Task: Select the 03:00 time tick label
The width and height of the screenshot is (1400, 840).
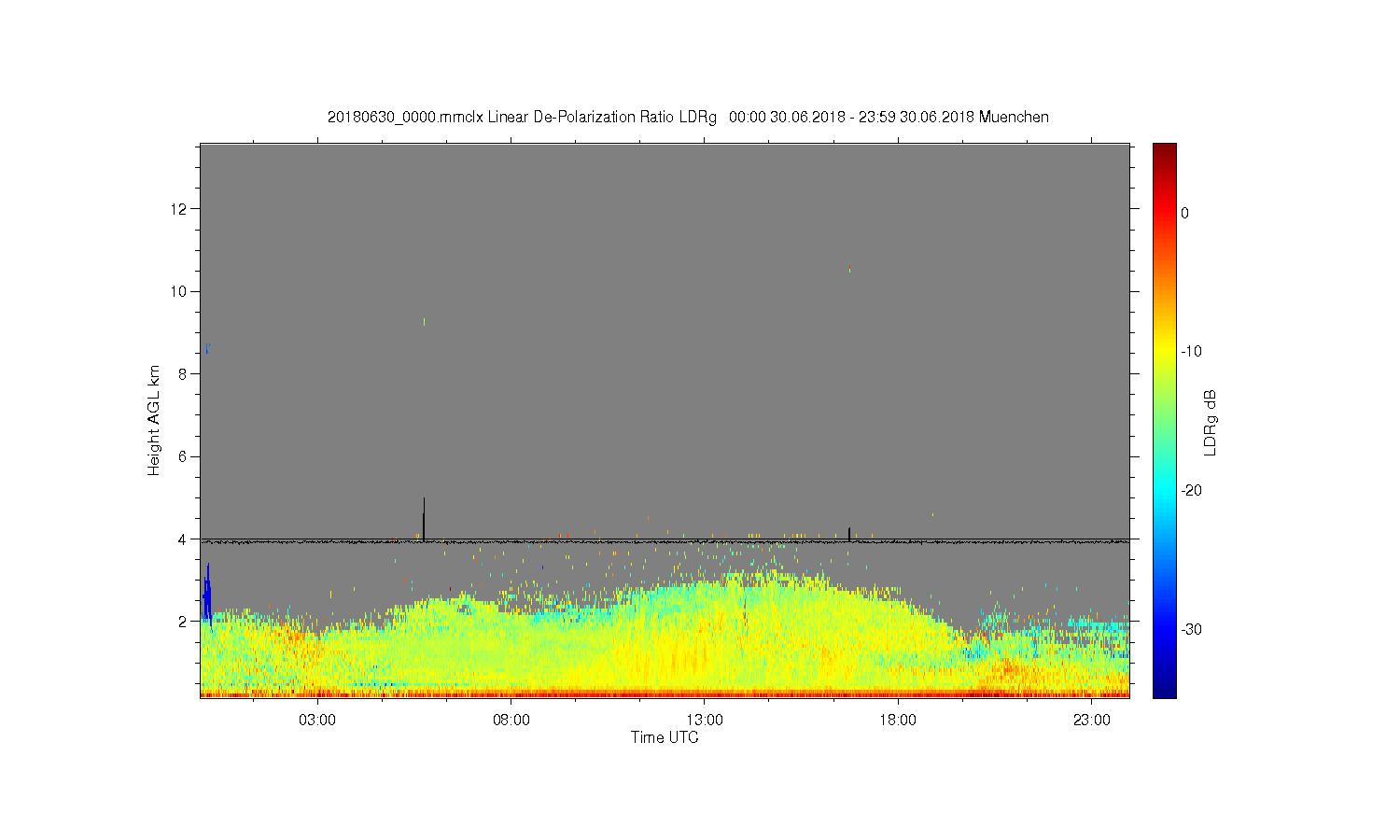Action: coord(317,721)
